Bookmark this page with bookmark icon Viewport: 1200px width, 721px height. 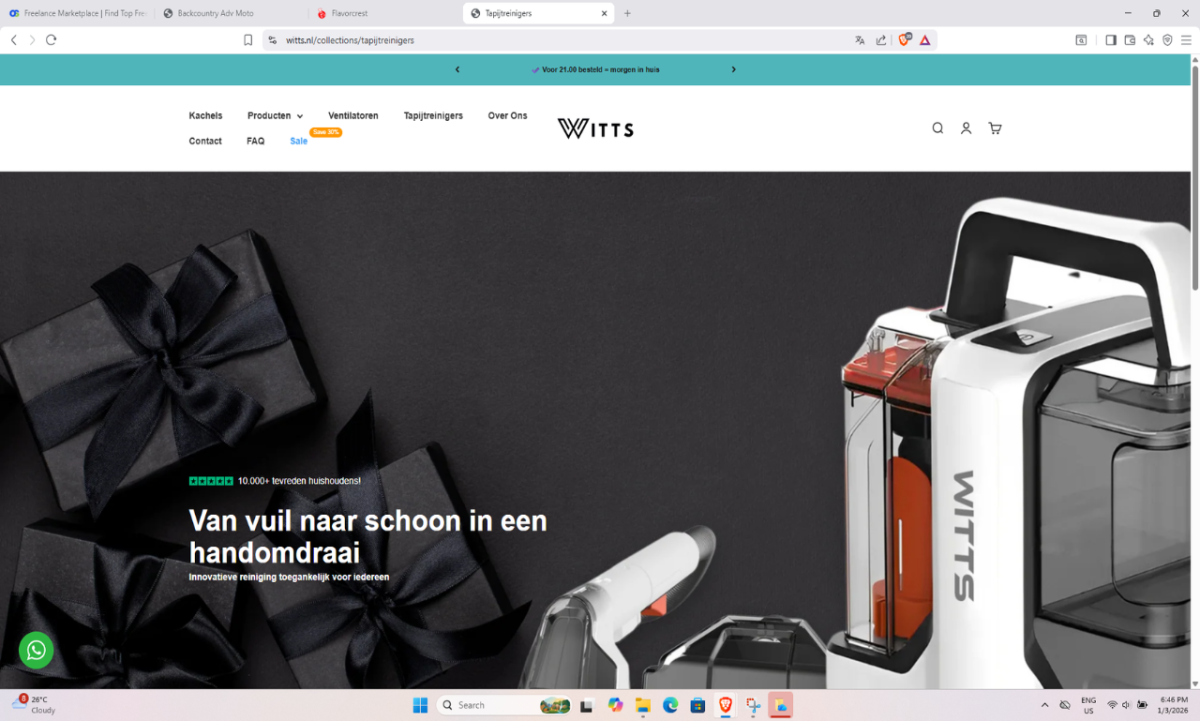click(x=248, y=40)
